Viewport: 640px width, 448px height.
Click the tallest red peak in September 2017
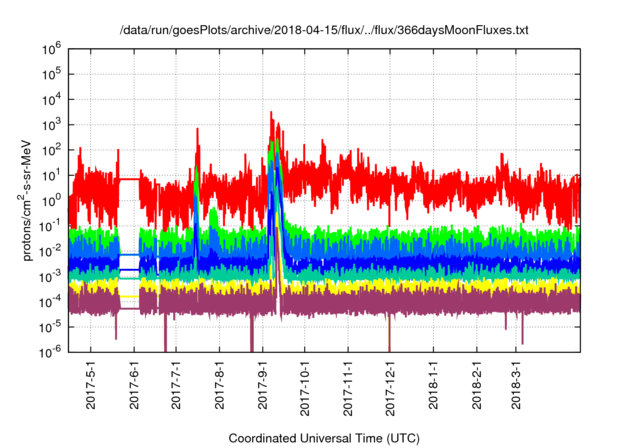pyautogui.click(x=271, y=122)
